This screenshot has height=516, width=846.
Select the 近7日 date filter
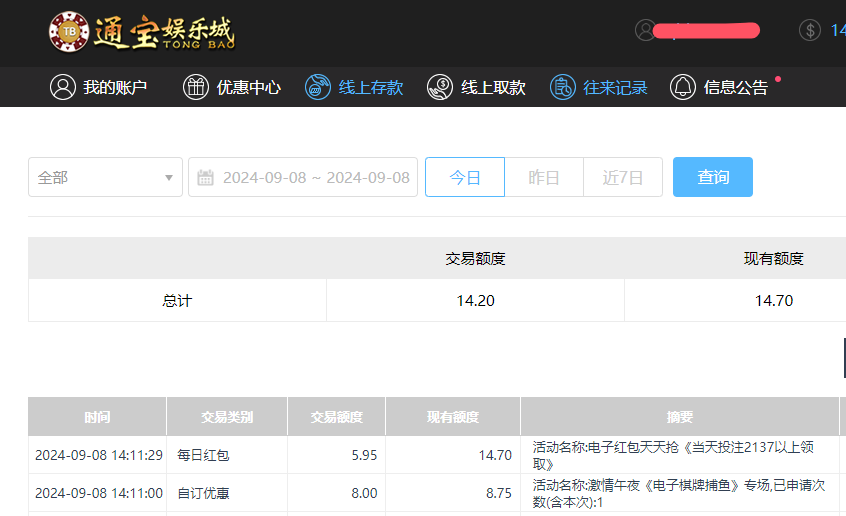pyautogui.click(x=622, y=177)
